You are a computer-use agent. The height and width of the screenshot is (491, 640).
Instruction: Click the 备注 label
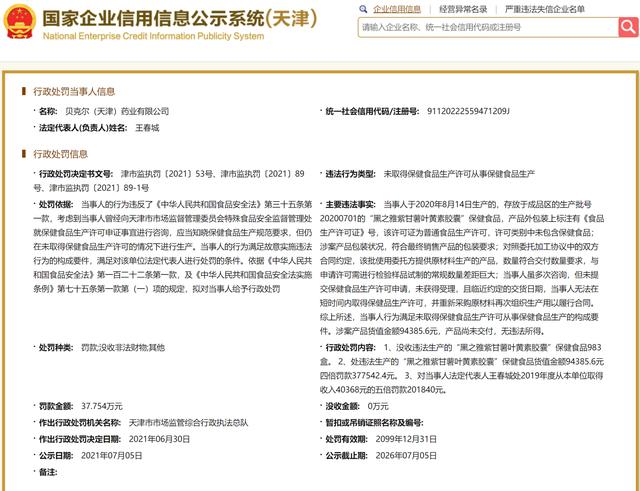coord(48,472)
